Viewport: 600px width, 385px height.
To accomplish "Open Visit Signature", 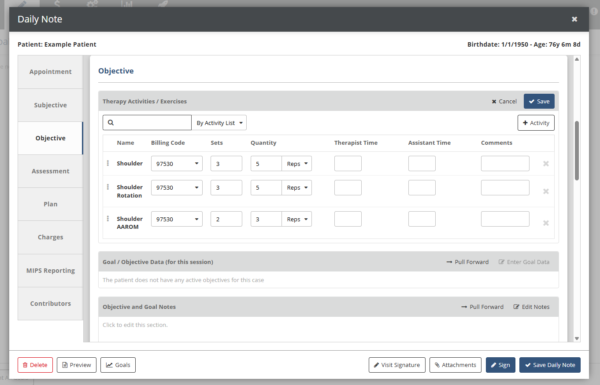I will click(397, 365).
